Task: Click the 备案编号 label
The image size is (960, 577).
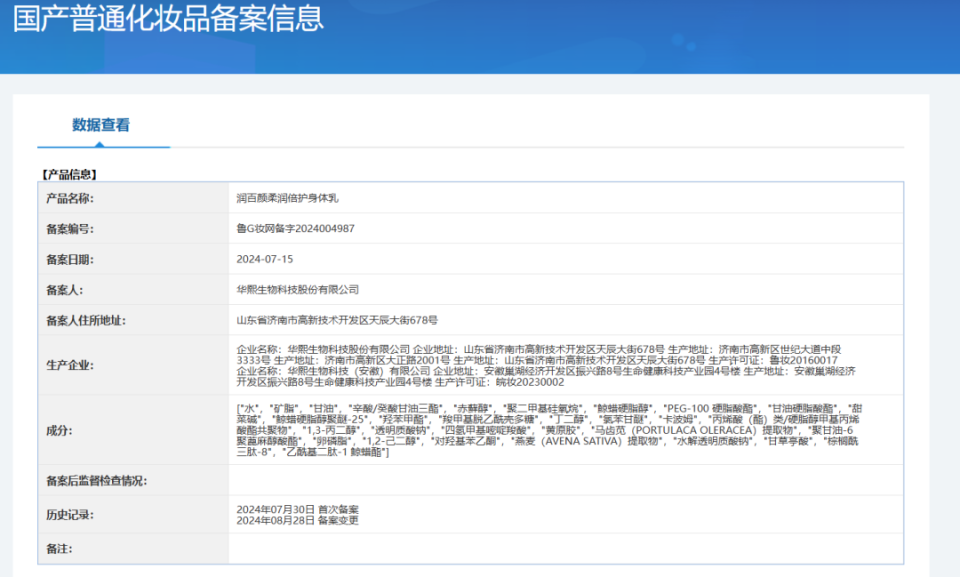Action: pos(70,229)
